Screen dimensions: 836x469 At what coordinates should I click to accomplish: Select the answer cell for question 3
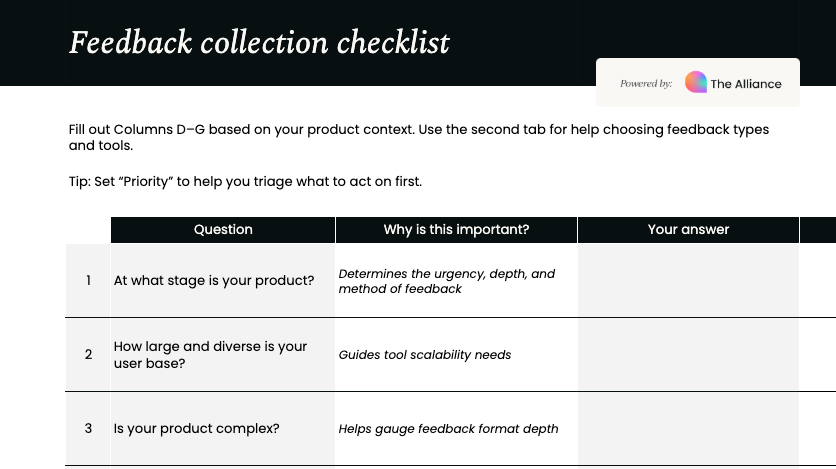pyautogui.click(x=688, y=429)
